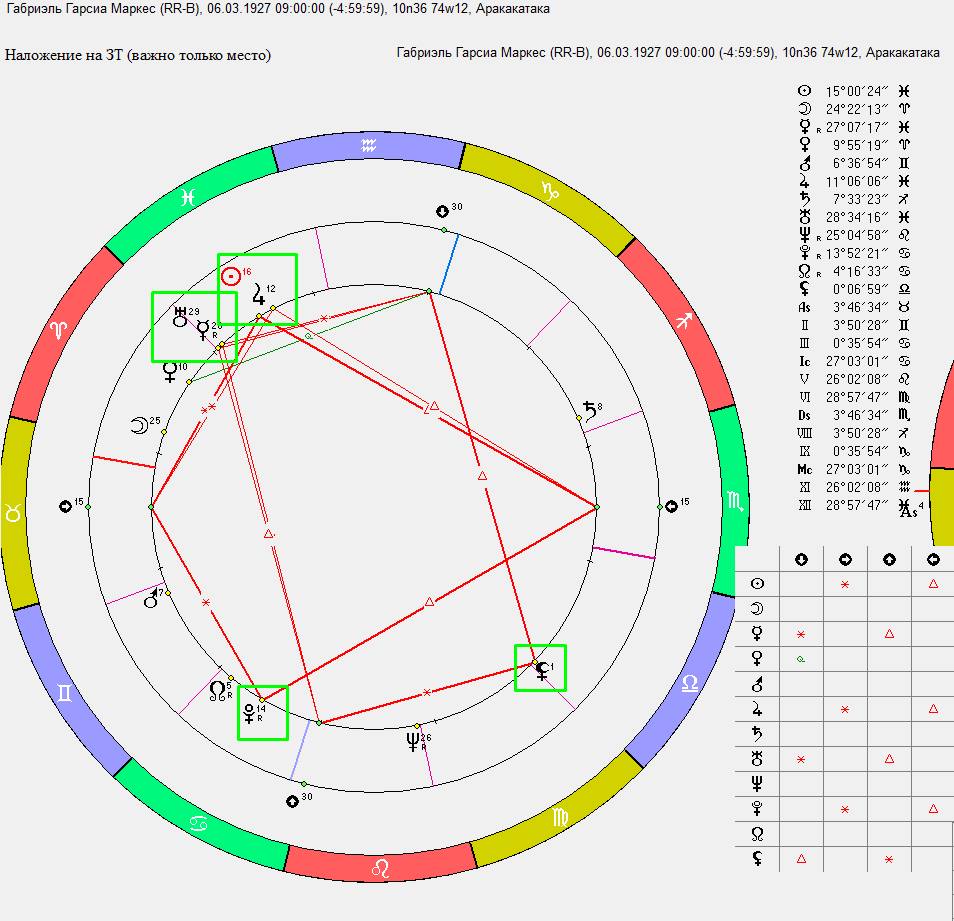The width and height of the screenshot is (954, 921).
Task: Select the Mars glyph in the chart wheel
Action: 150,598
